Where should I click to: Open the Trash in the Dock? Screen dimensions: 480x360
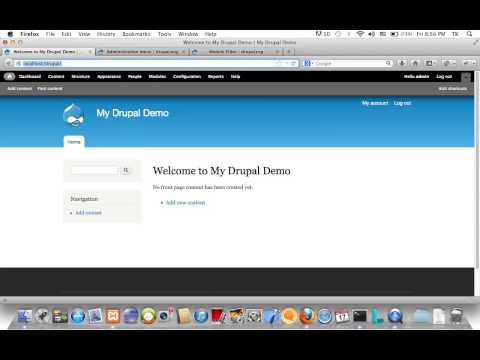456,316
